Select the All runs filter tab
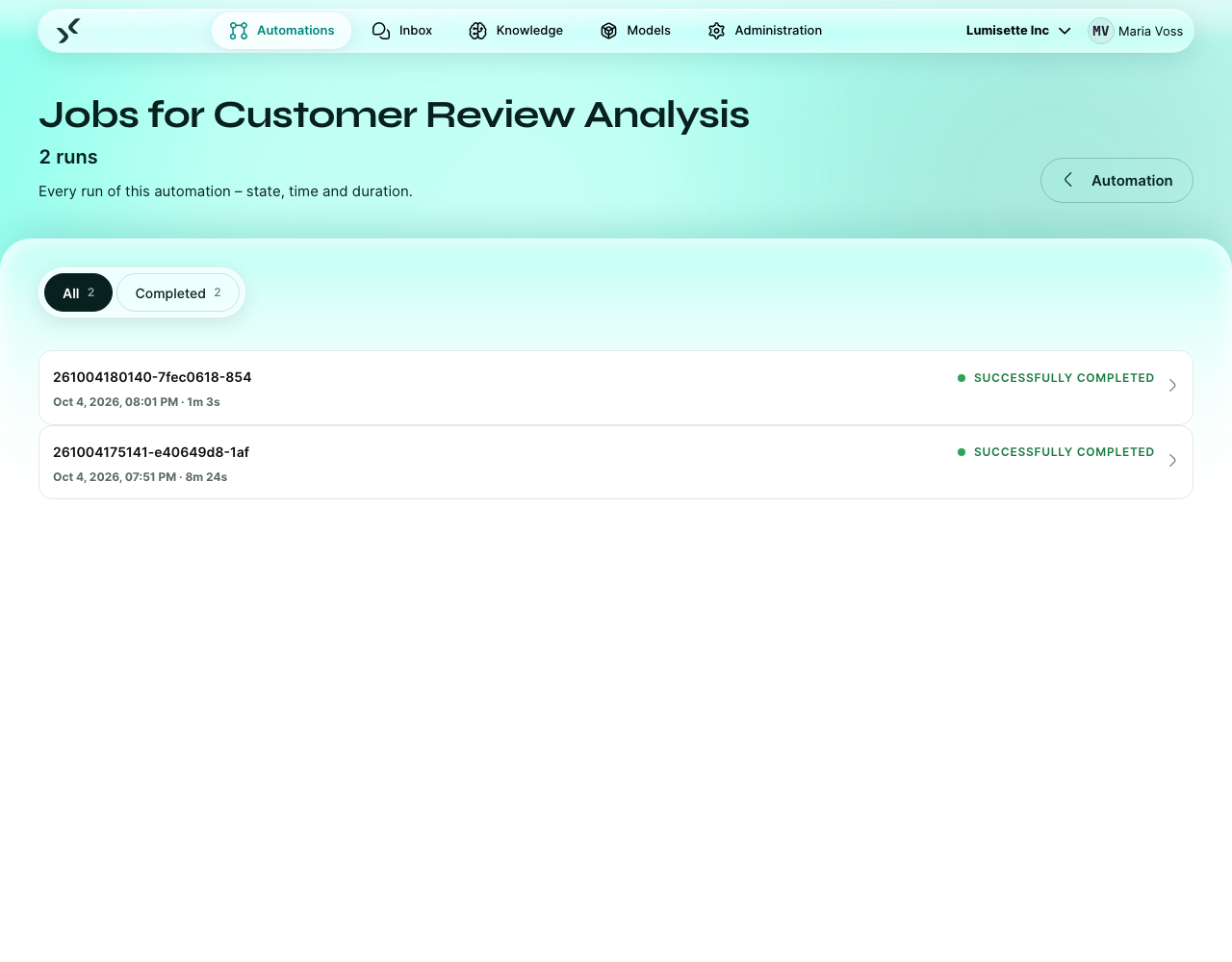 click(x=79, y=292)
